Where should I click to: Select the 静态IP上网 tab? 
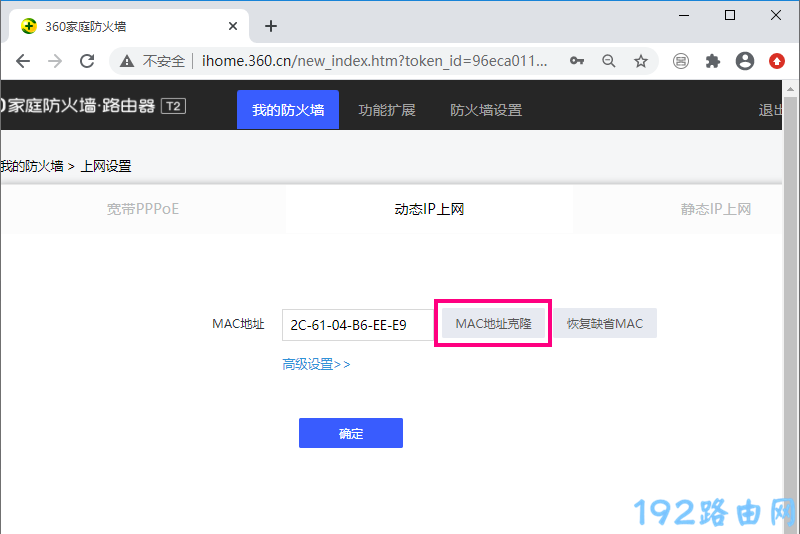tap(715, 209)
